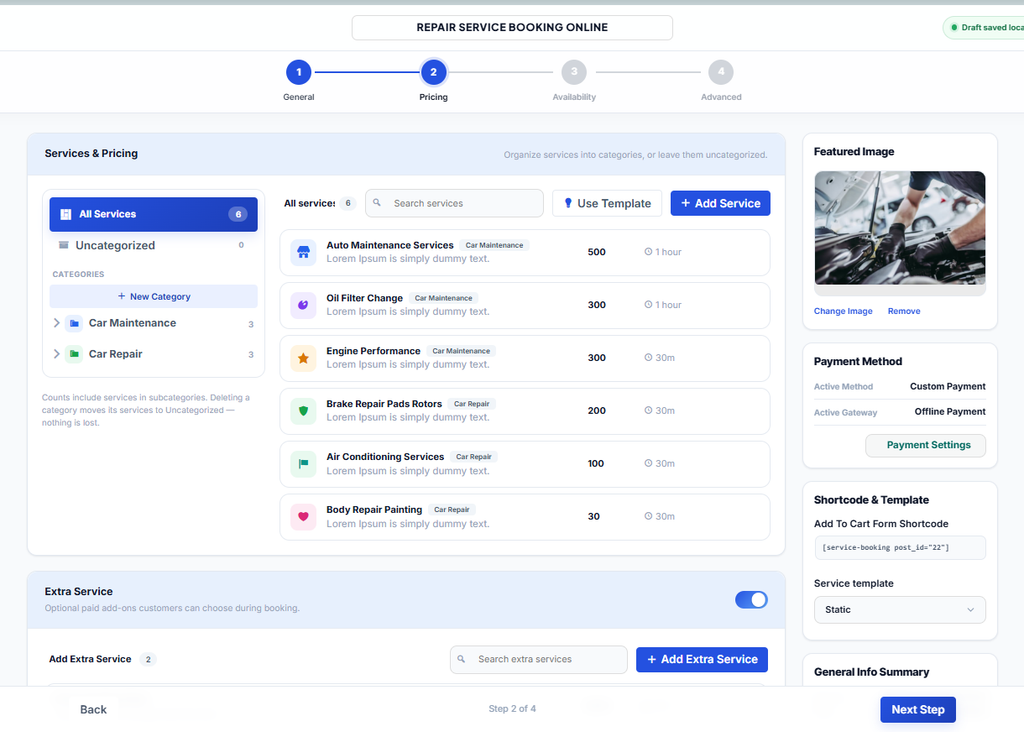The image size is (1024, 732).
Task: Click the magnifier icon in Search services
Action: [377, 202]
